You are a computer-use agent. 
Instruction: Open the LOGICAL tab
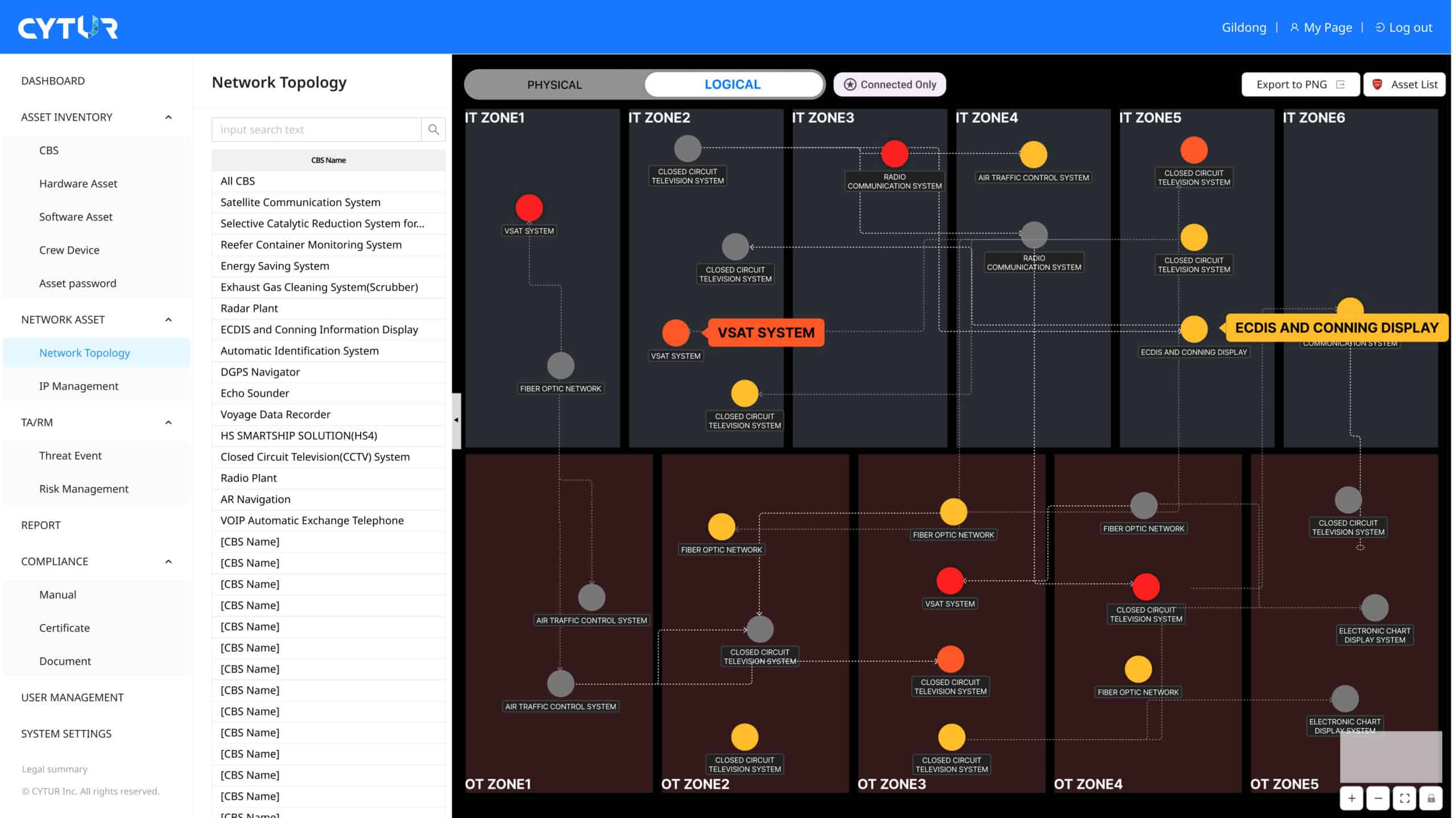[733, 84]
